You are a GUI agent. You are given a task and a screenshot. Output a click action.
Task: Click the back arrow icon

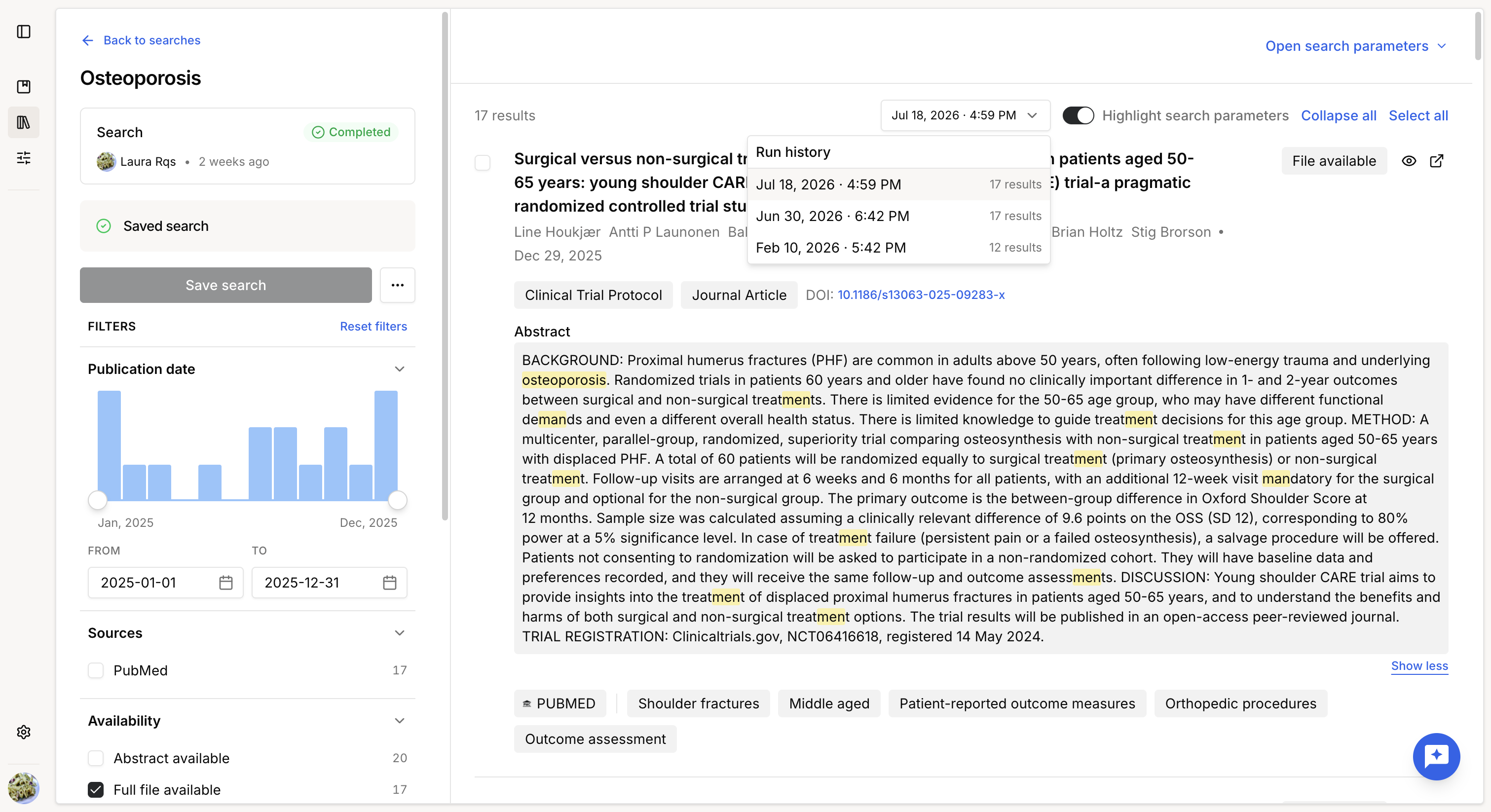click(87, 40)
